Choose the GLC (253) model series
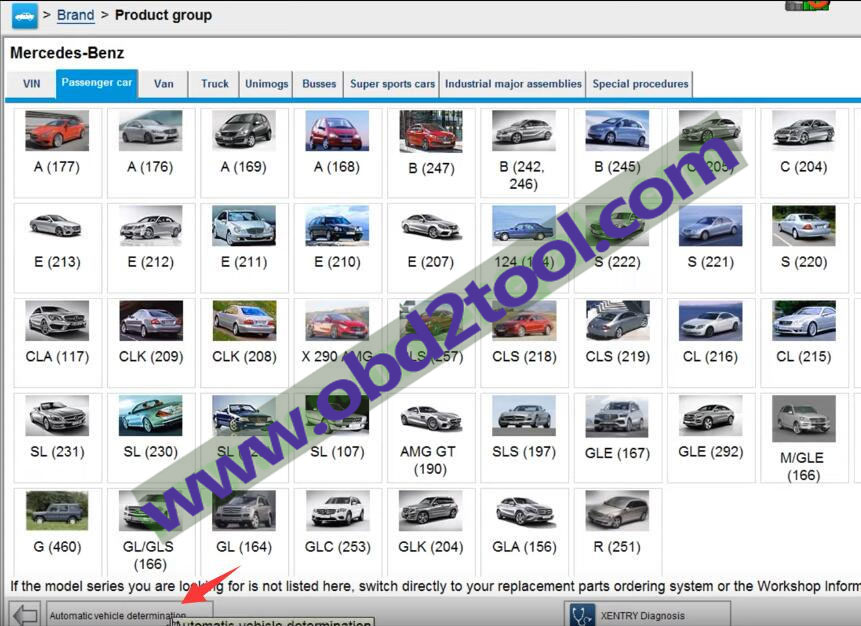Image resolution: width=861 pixels, height=626 pixels. 338,532
